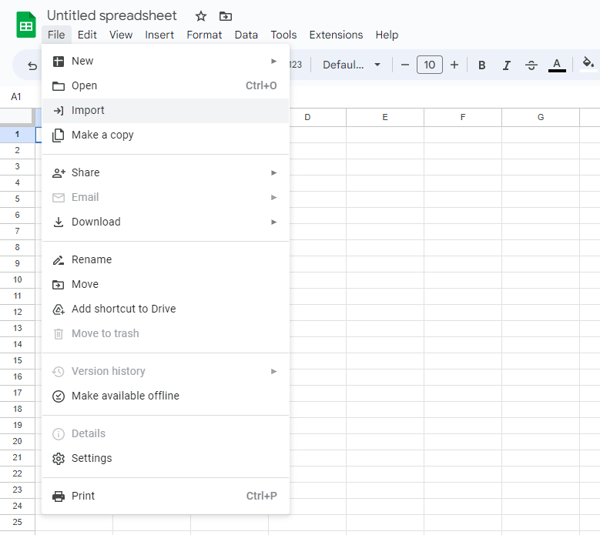Viewport: 600px width, 535px height.
Task: Click the move to folder icon
Action: point(225,16)
